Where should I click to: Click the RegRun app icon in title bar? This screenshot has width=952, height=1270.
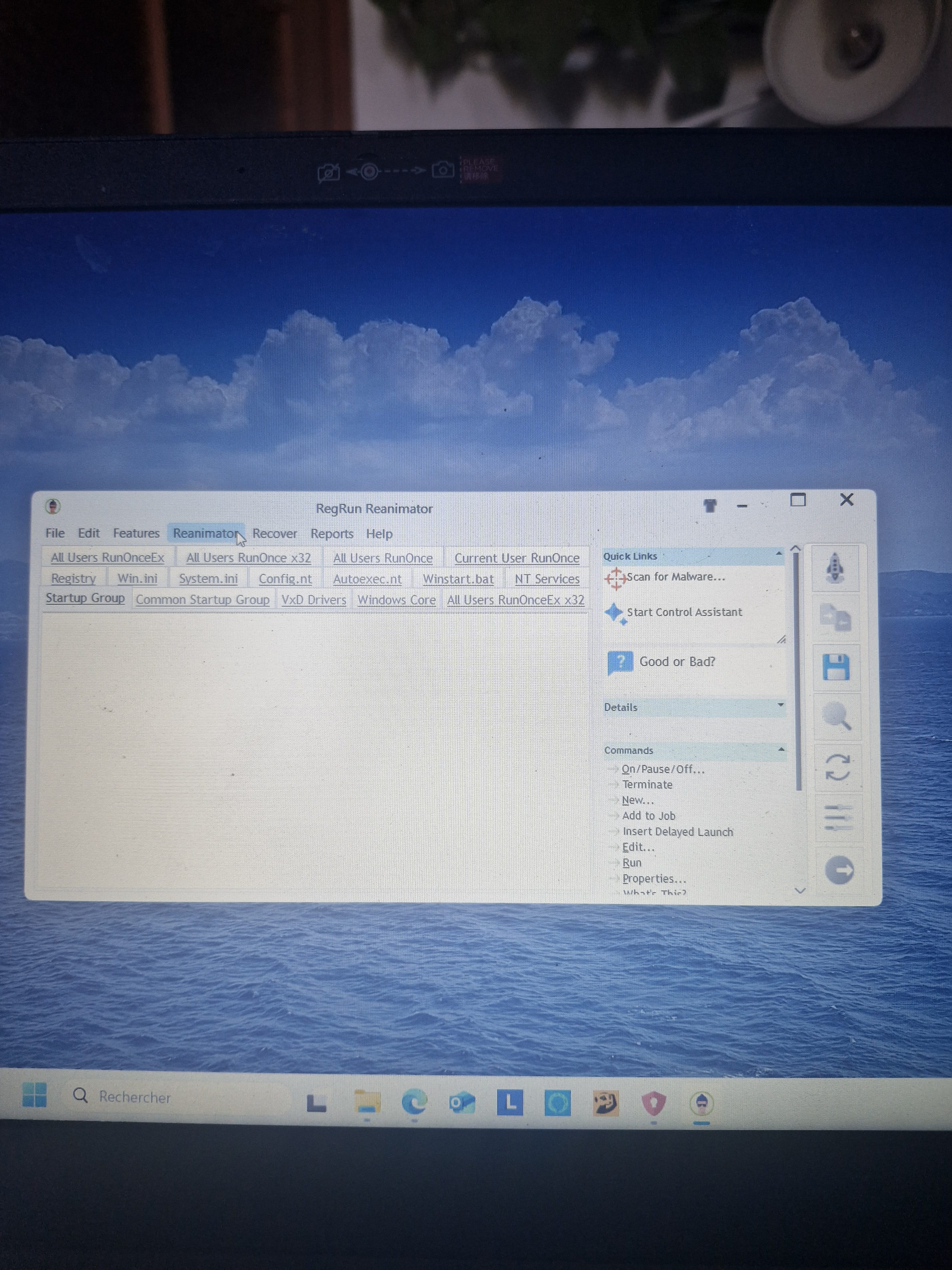[53, 506]
